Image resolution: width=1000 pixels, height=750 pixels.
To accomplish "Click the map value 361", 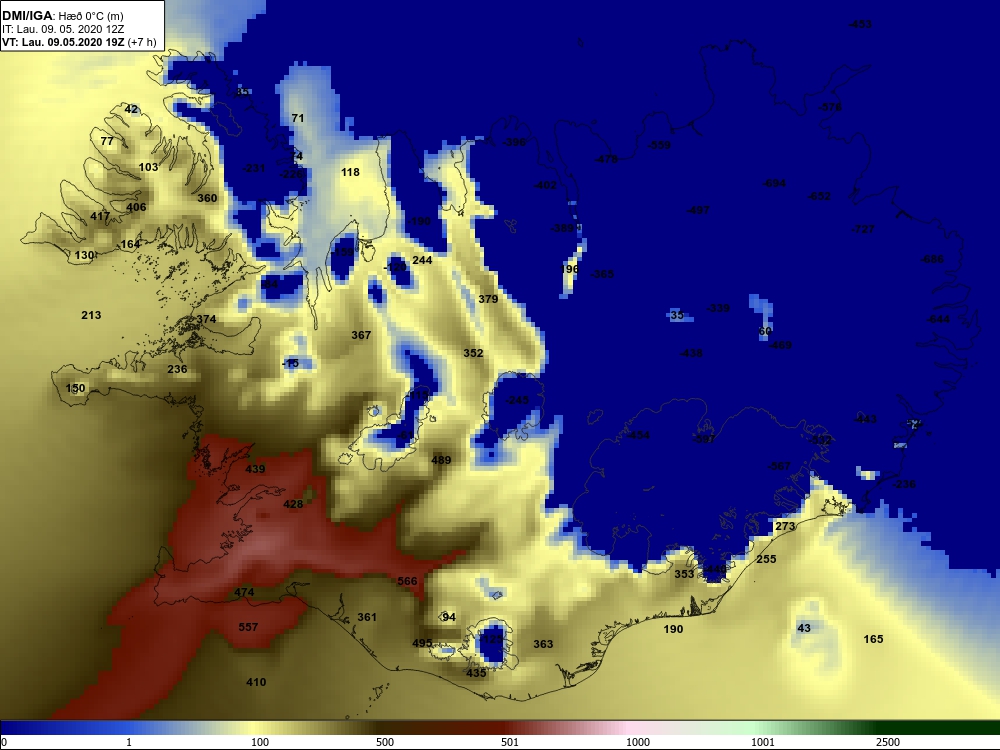I will tap(367, 617).
